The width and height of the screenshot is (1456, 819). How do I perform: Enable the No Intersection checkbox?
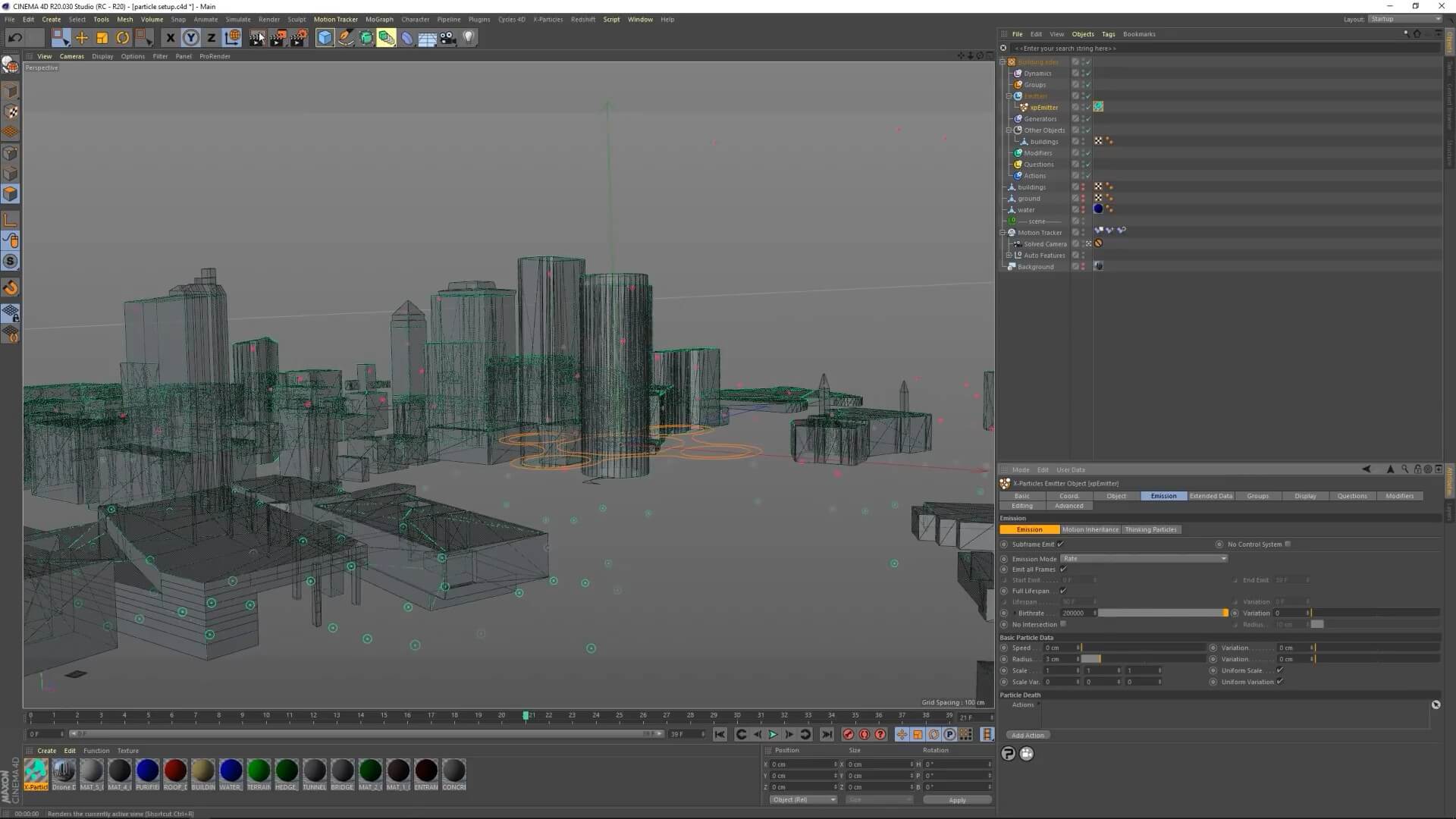tap(1063, 624)
